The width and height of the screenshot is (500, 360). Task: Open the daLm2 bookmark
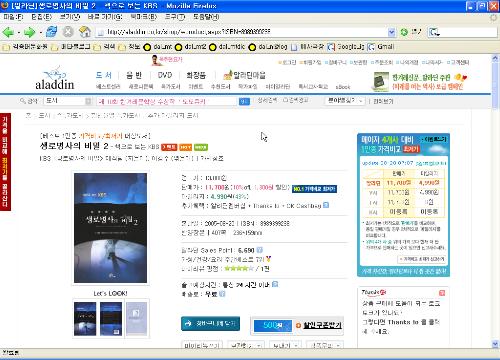(x=191, y=47)
